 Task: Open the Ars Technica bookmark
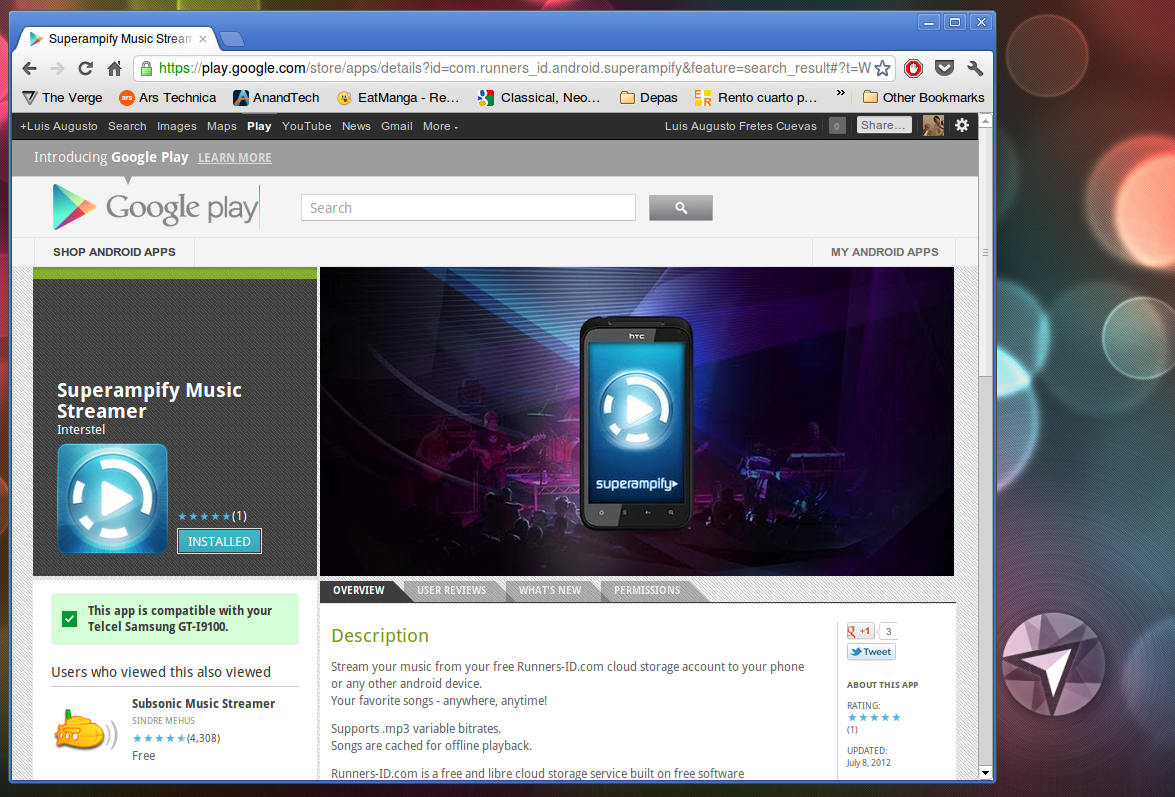coord(168,97)
